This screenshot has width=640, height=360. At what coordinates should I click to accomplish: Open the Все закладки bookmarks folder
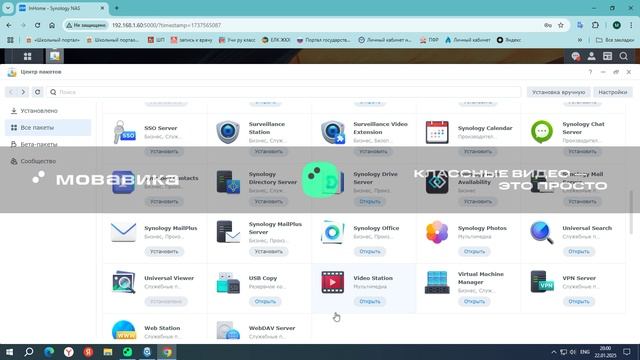615,40
